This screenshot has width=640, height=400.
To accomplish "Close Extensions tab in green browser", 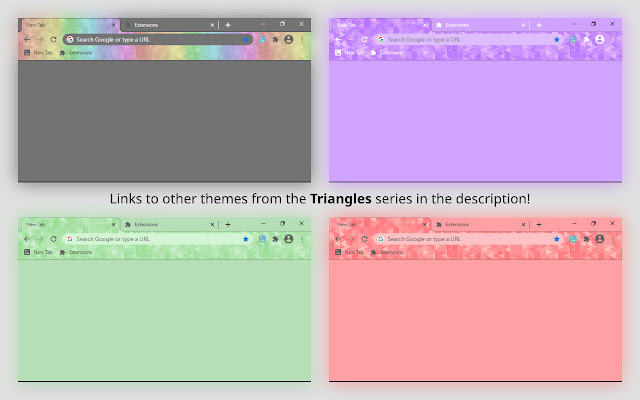I will [212, 224].
